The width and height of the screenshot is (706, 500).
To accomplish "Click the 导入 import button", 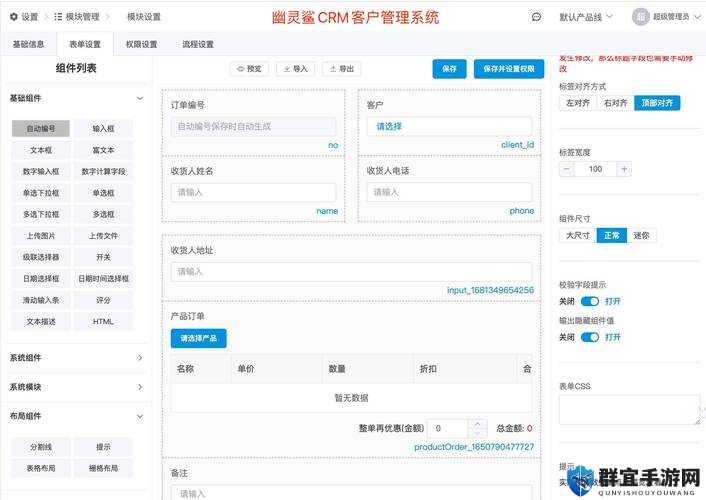I will [295, 69].
